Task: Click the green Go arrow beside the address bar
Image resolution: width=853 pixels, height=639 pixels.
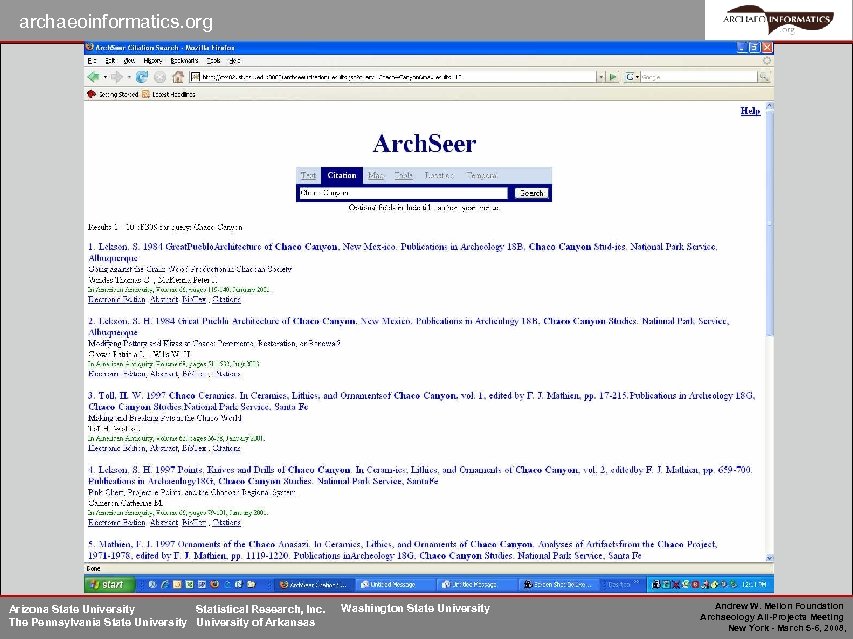Action: tap(612, 76)
